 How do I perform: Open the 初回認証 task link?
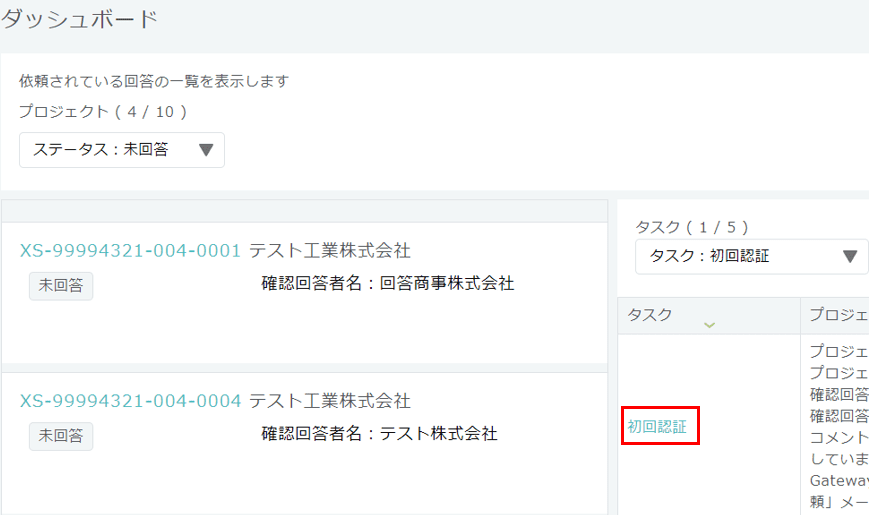(x=657, y=426)
